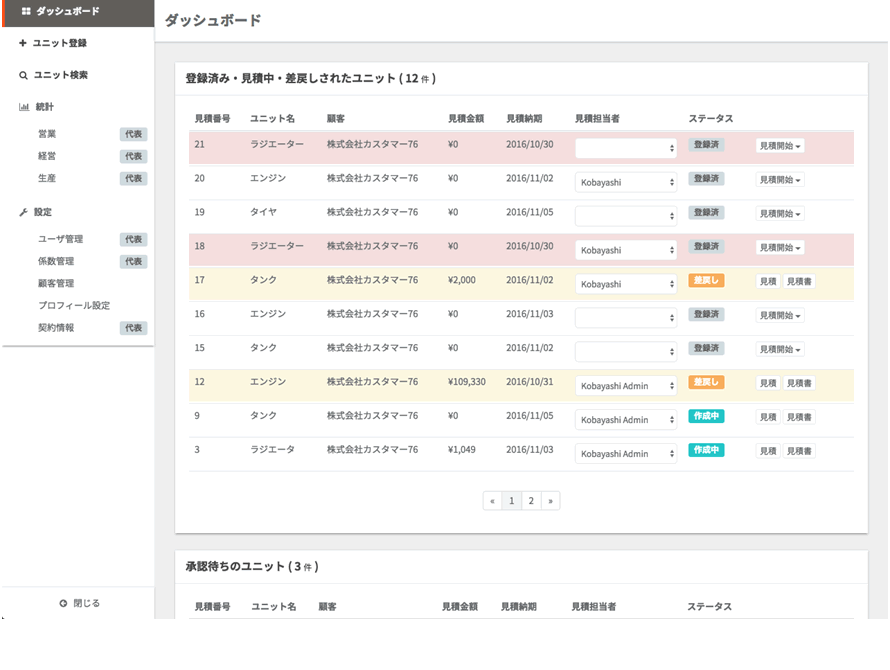The image size is (890, 670).
Task: Click the date 2016/10/31
Action: click(530, 382)
